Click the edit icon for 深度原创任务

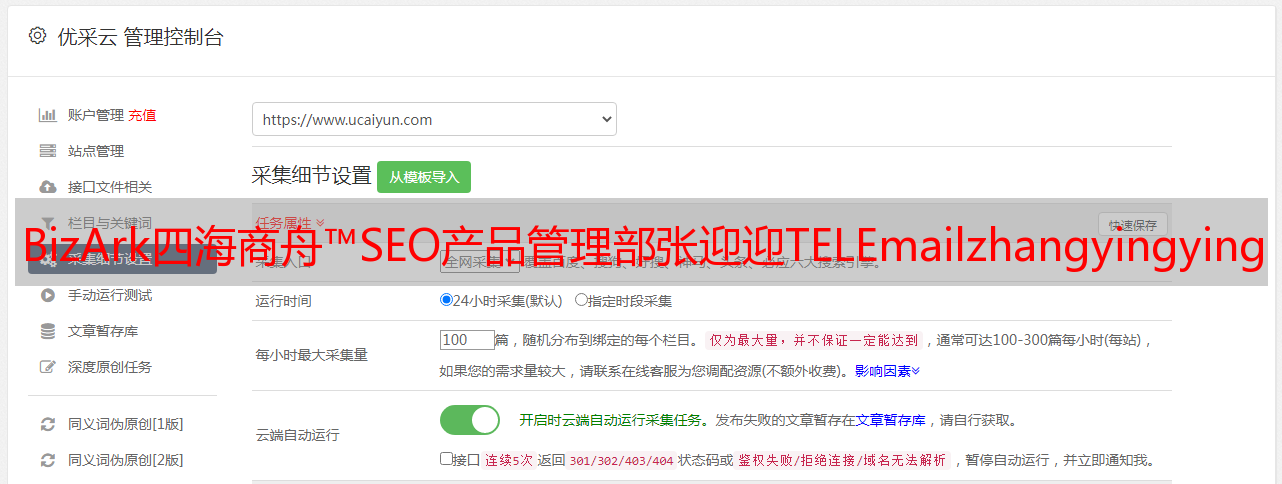point(47,367)
